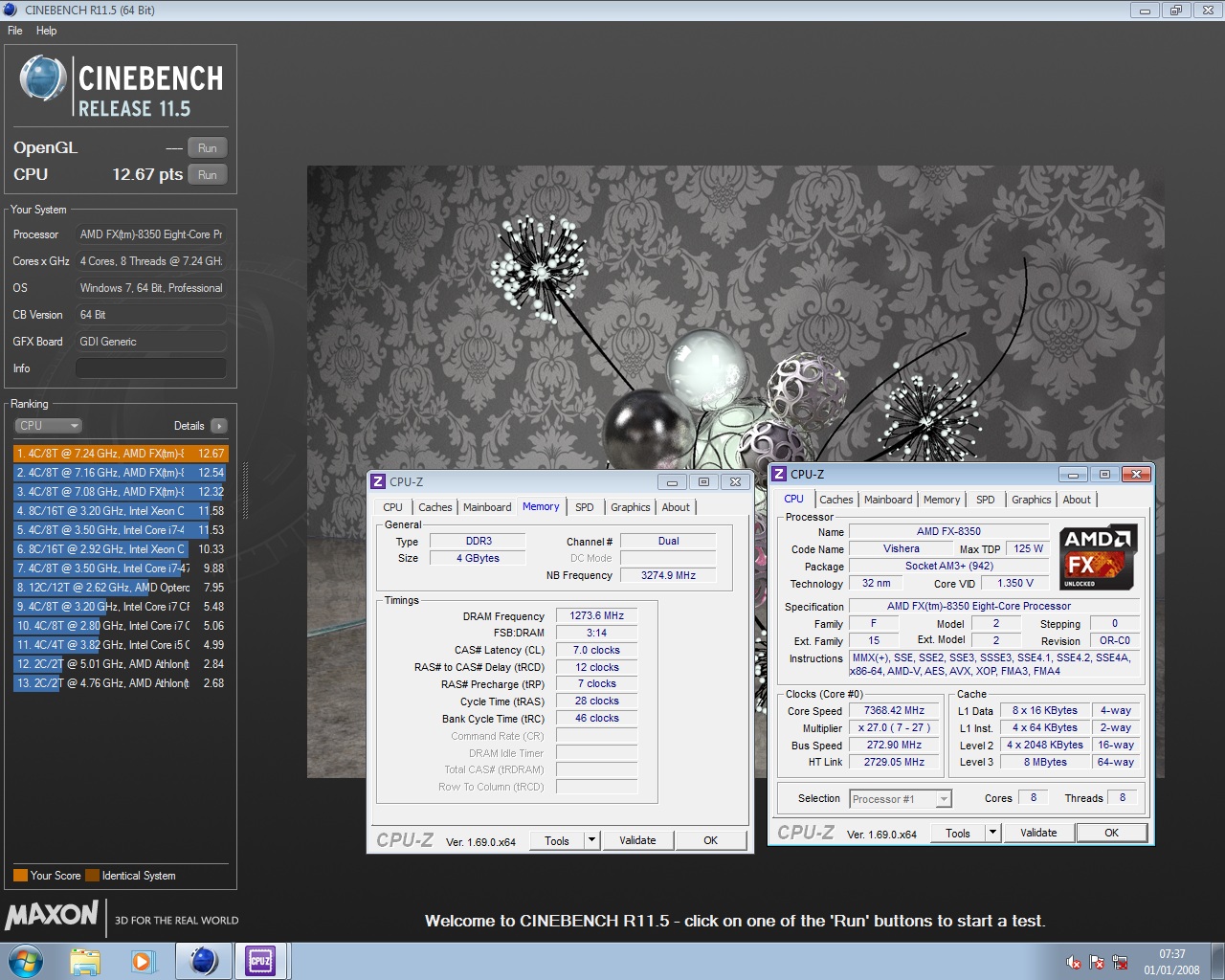Open SPD tab in right CPU-Z window
Image resolution: width=1225 pixels, height=980 pixels.
[986, 500]
